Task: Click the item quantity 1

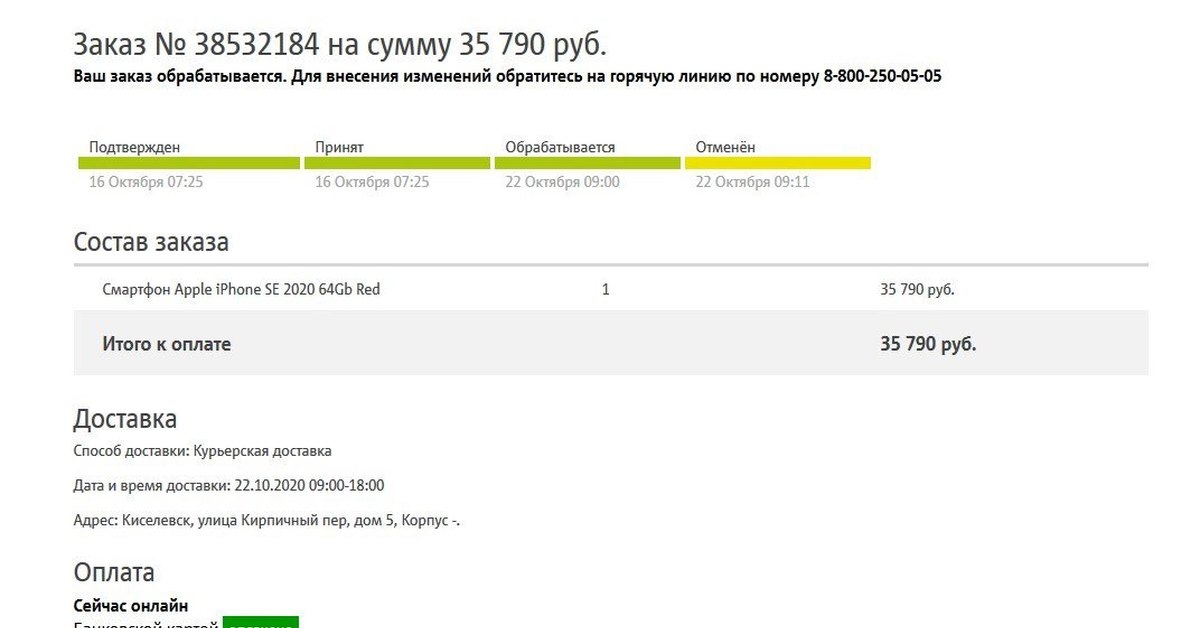Action: coord(605,290)
